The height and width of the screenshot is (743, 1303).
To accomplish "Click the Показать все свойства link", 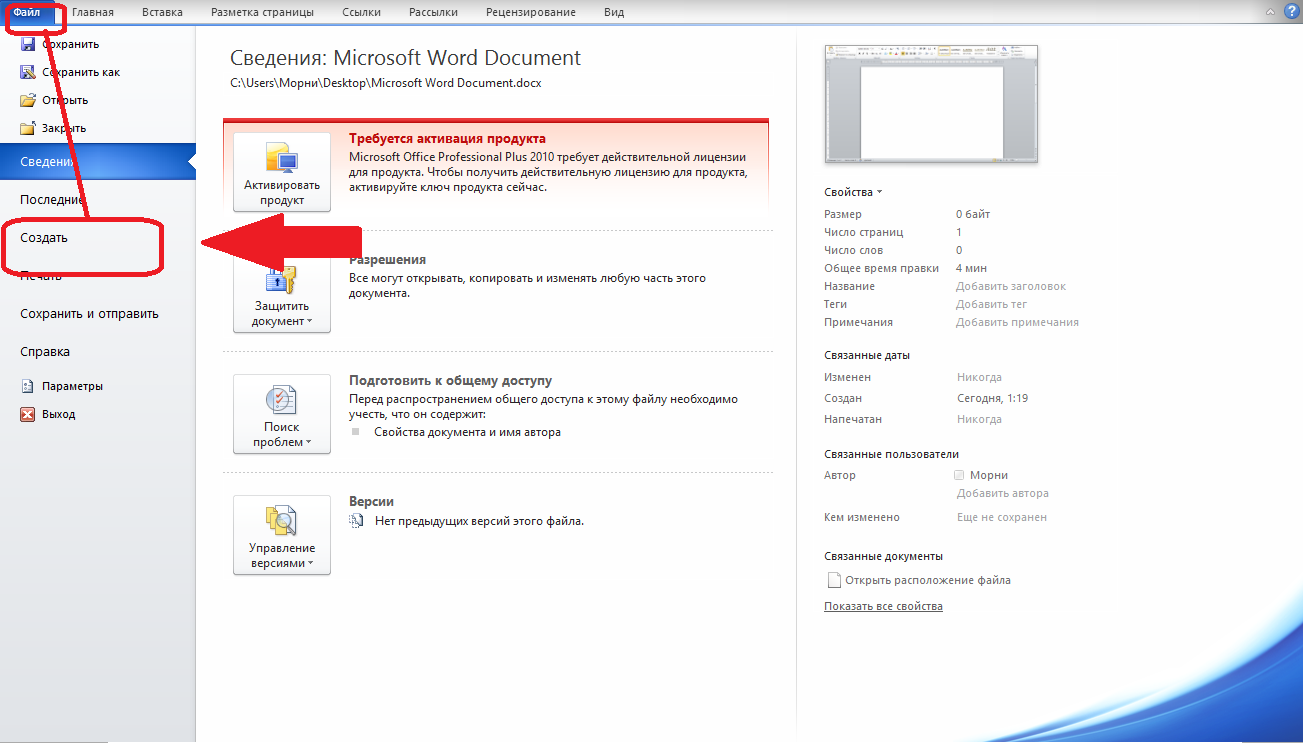I will coord(883,606).
